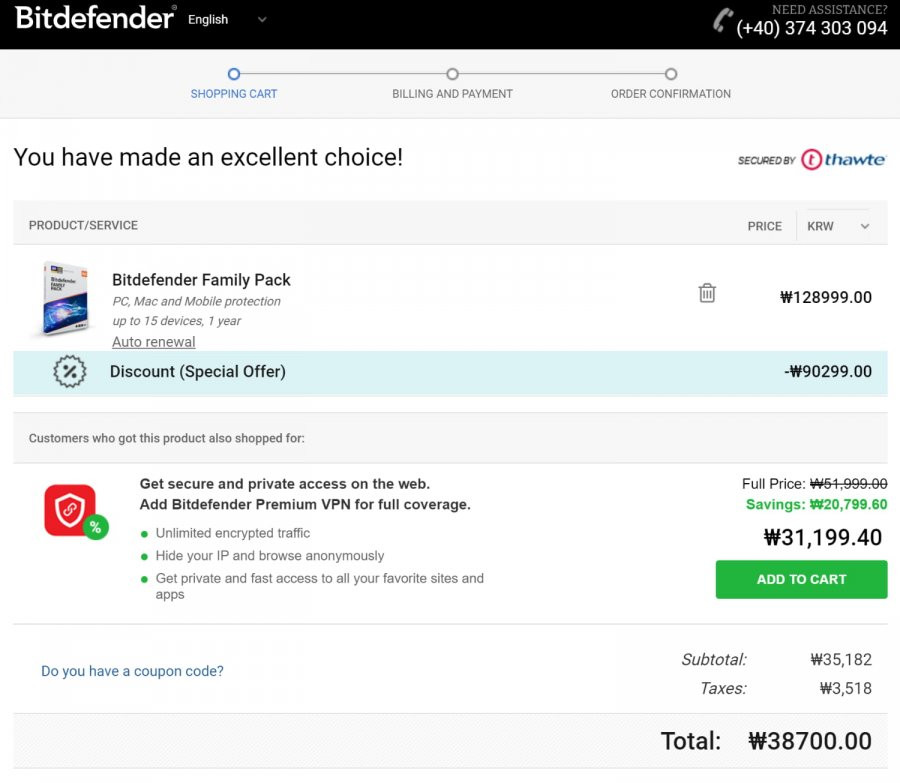The height and width of the screenshot is (783, 900).
Task: Click the phone handset icon
Action: coord(722,20)
